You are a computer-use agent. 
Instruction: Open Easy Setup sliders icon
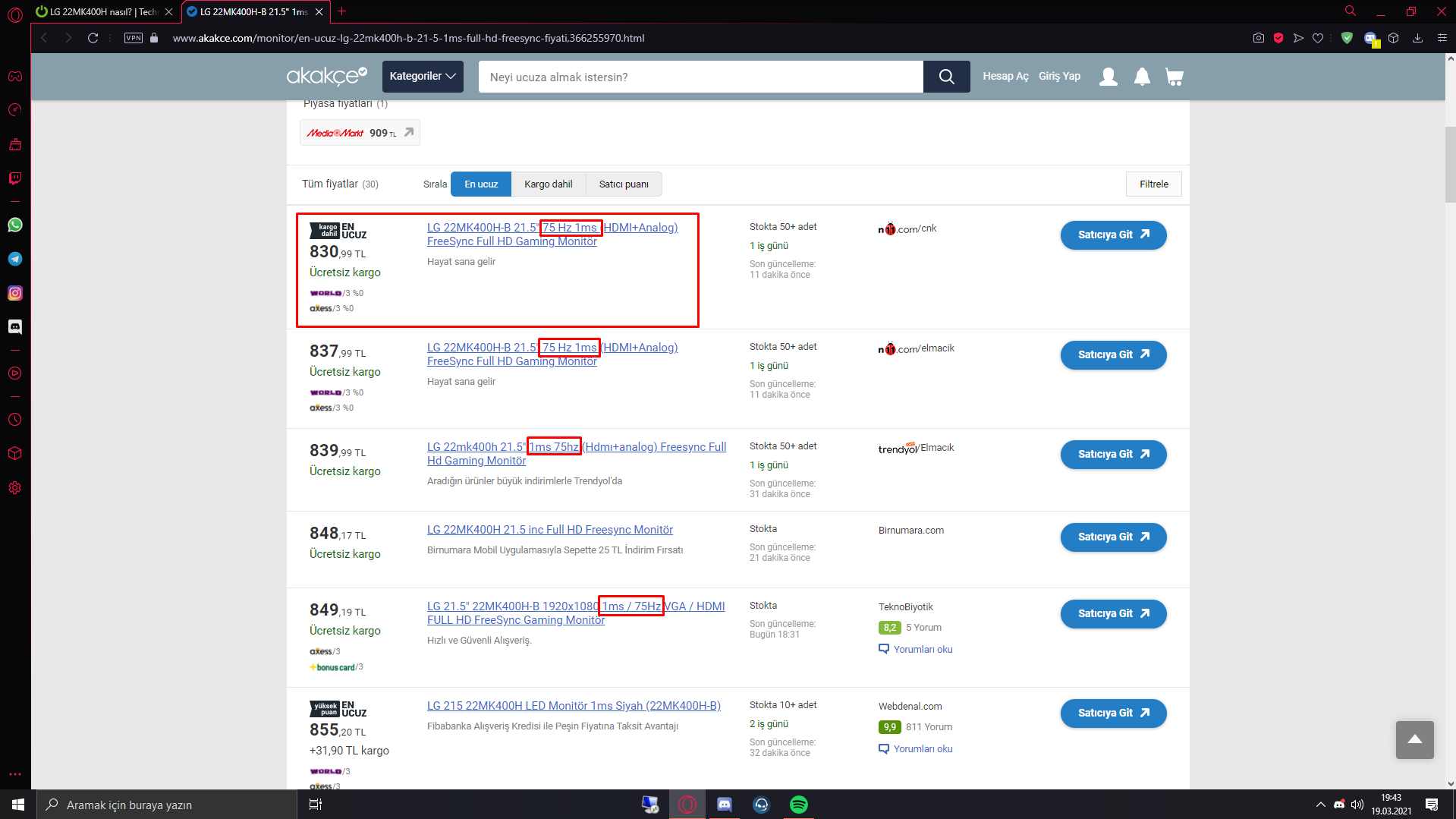[x=1442, y=38]
